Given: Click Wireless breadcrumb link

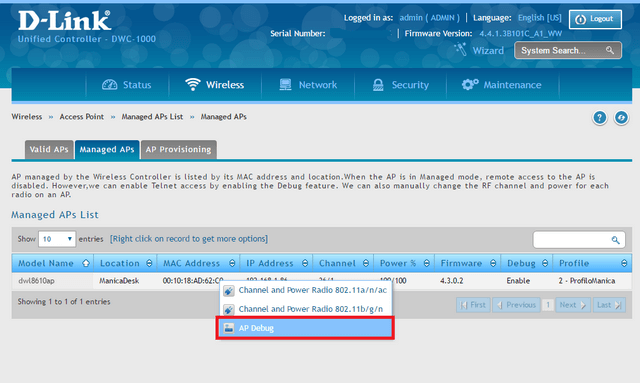Looking at the screenshot, I should [x=27, y=117].
